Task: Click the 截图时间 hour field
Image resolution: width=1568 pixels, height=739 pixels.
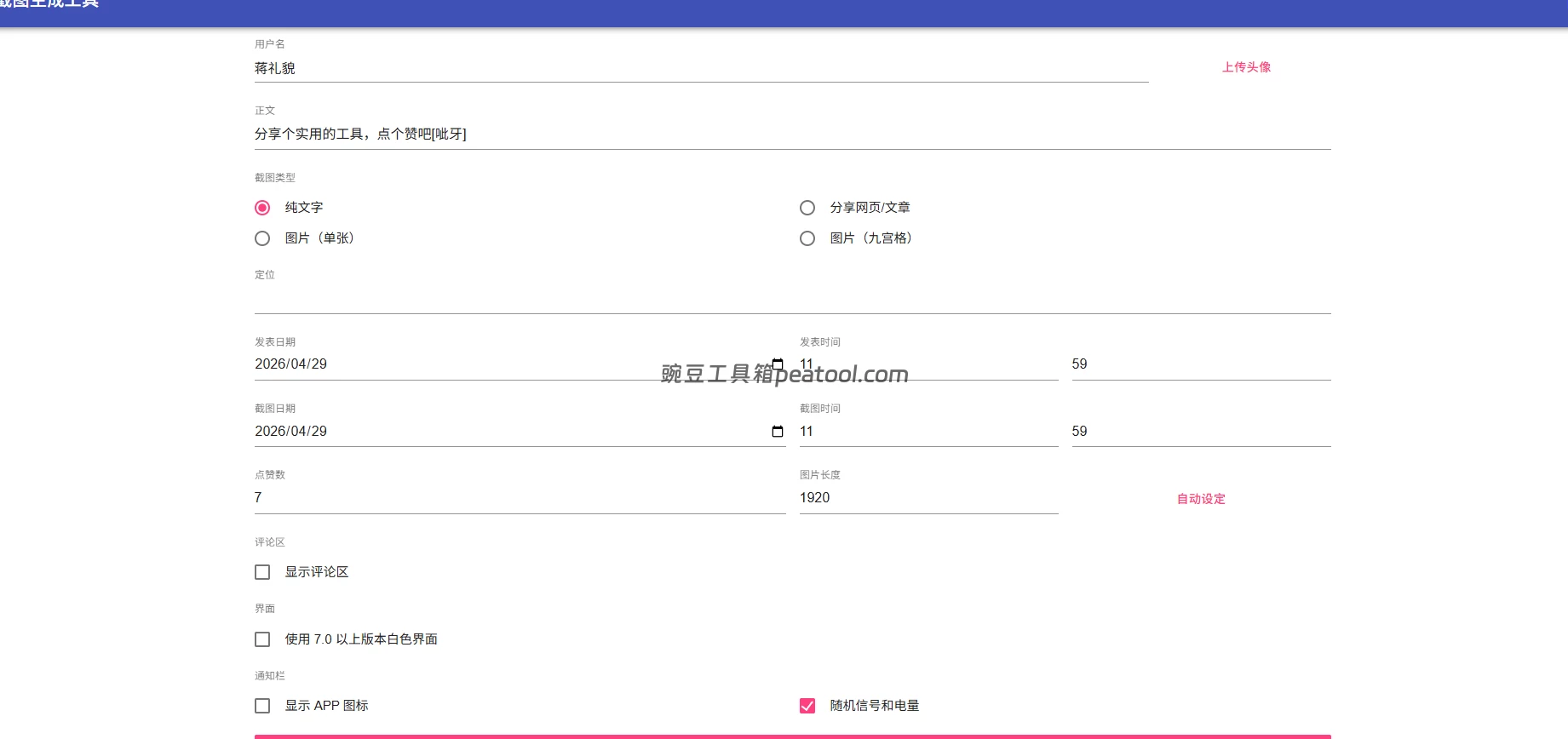Action: click(x=927, y=432)
